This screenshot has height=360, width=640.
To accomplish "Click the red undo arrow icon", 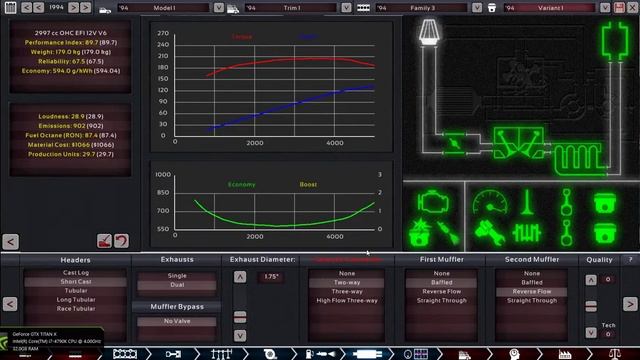I will (121, 241).
